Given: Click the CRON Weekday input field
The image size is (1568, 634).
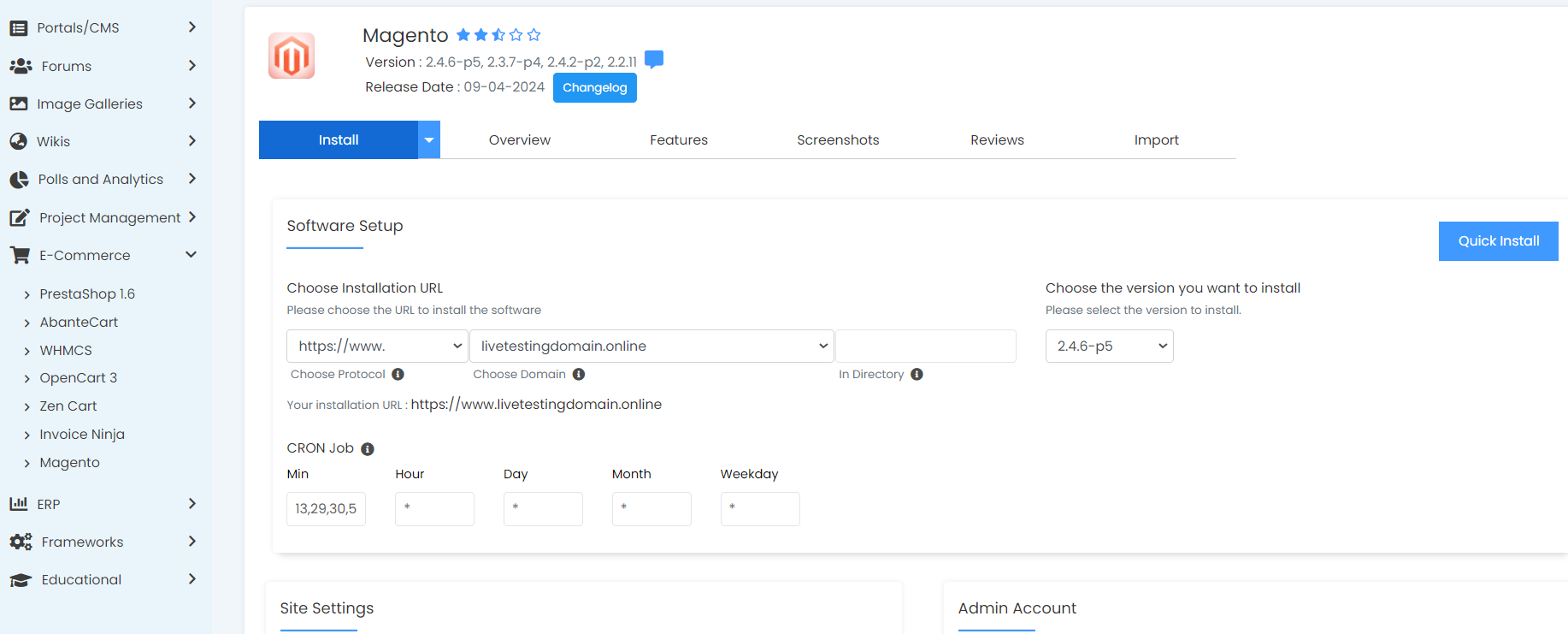Looking at the screenshot, I should (x=760, y=509).
